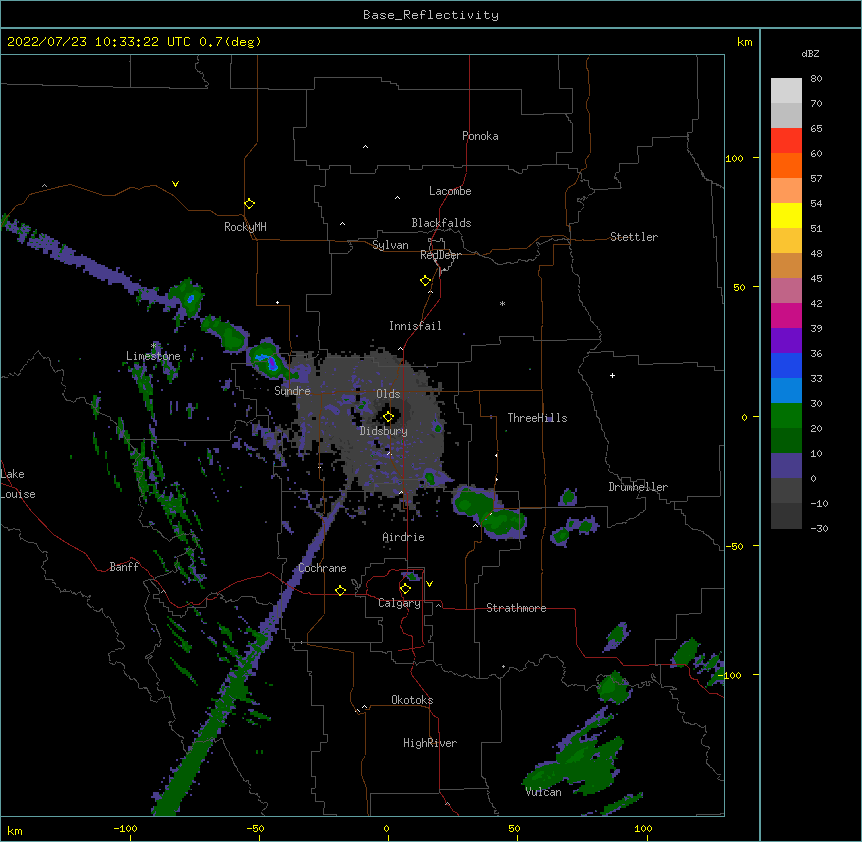
Task: Click the Innisfail city label
Action: click(x=415, y=326)
